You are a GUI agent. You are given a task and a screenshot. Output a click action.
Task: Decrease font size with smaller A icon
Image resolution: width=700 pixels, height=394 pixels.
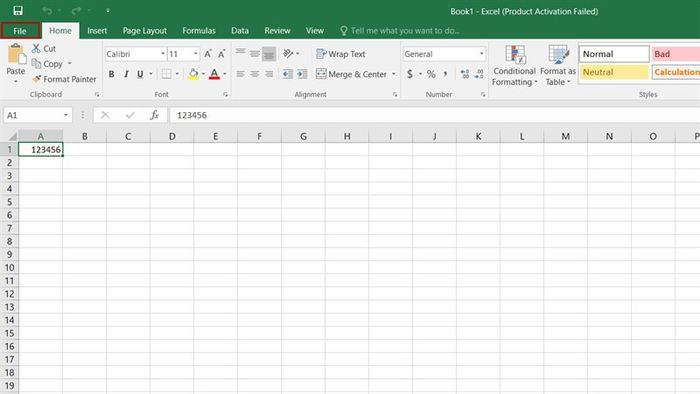click(x=221, y=54)
